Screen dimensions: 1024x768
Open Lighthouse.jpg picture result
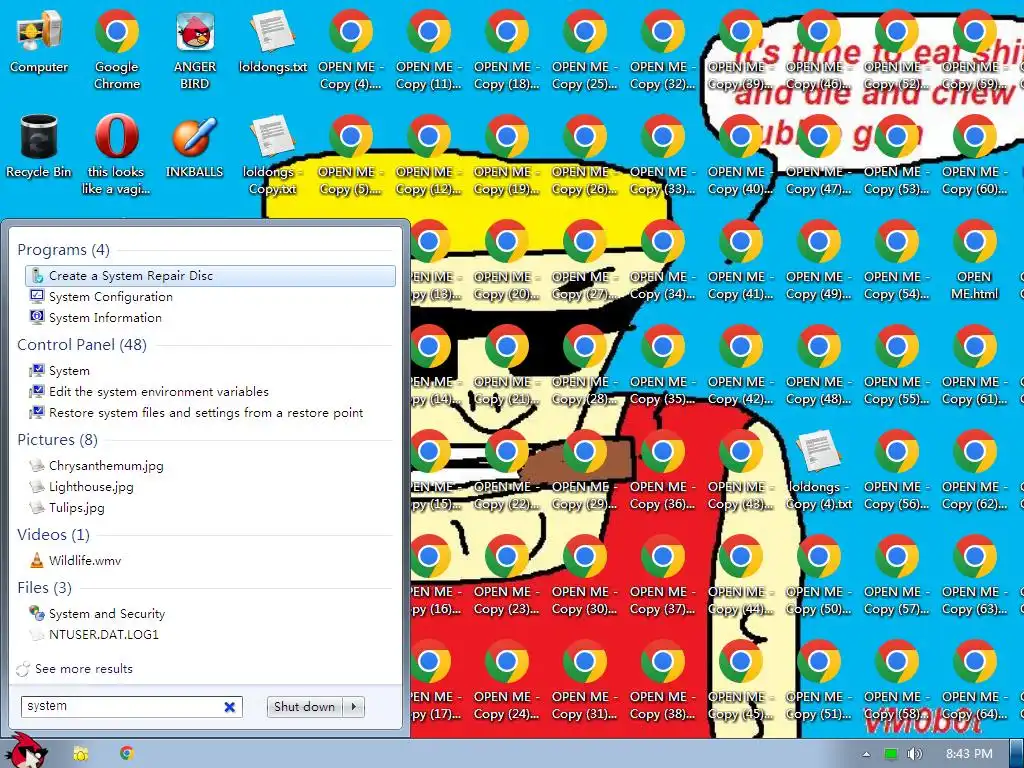coord(210,486)
